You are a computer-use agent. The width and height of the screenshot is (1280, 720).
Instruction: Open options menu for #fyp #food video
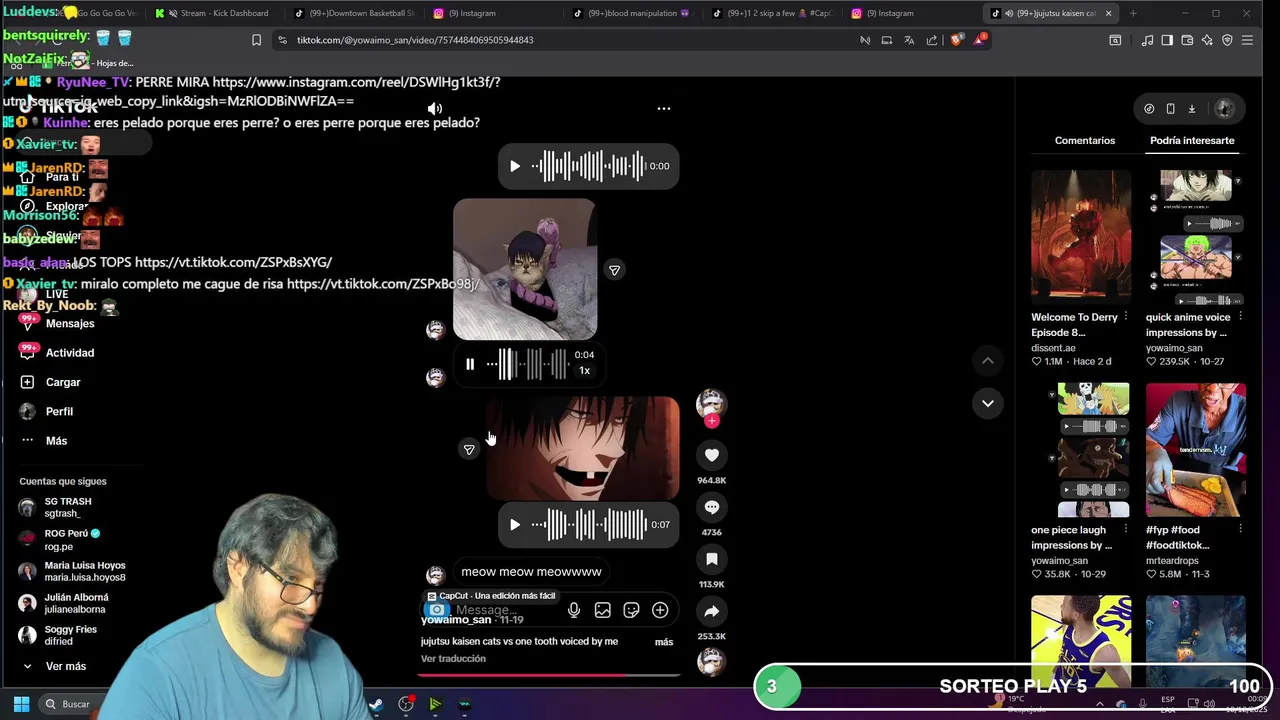[x=1240, y=530]
